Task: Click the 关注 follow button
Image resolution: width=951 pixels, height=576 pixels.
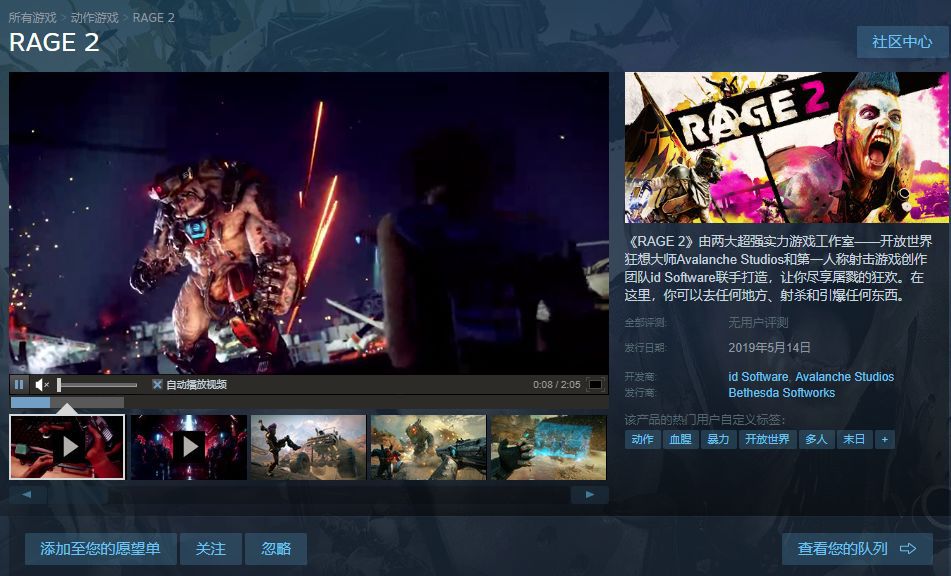Action: (210, 549)
